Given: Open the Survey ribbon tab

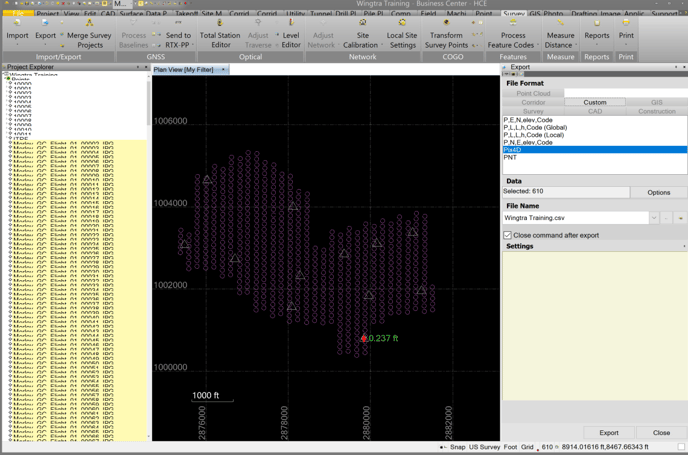Looking at the screenshot, I should [x=514, y=14].
